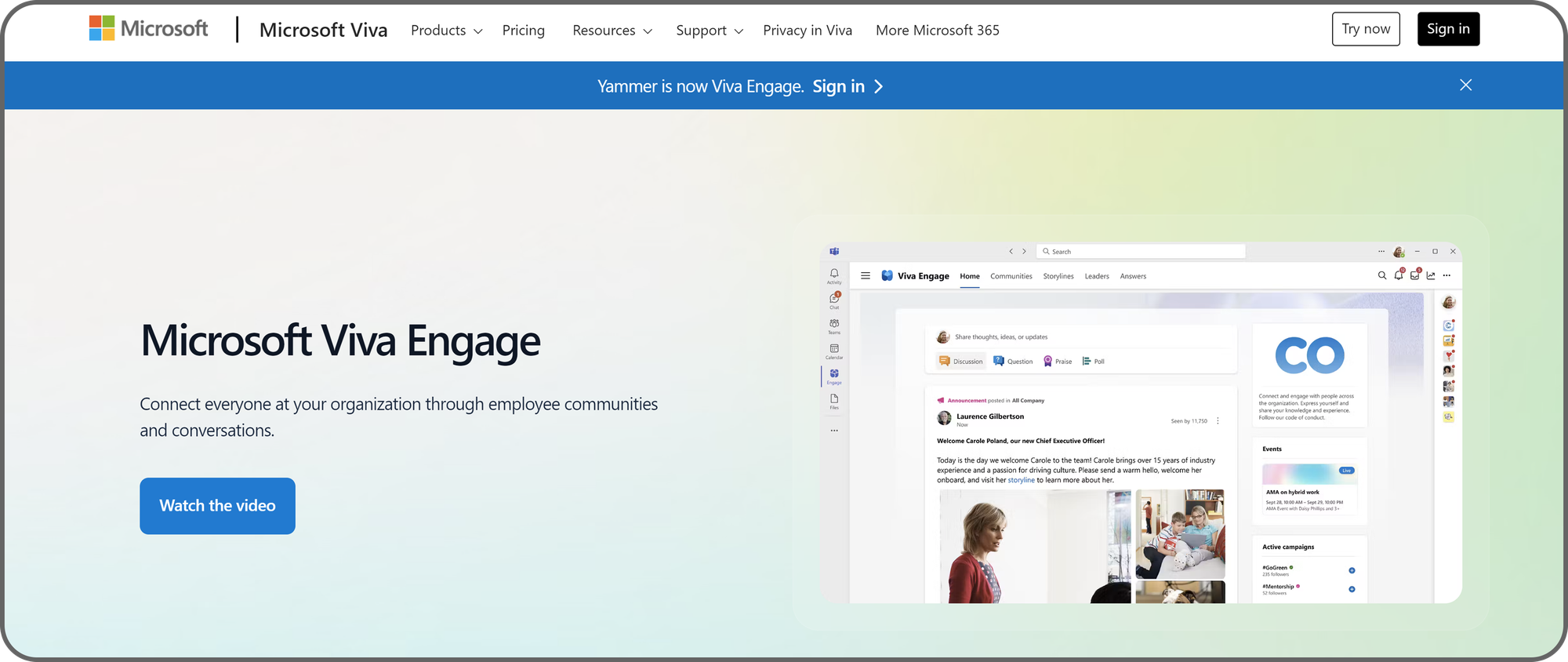Screen dimensions: 1568x662
Task: Click the Live badge on the event
Action: coord(1346,471)
